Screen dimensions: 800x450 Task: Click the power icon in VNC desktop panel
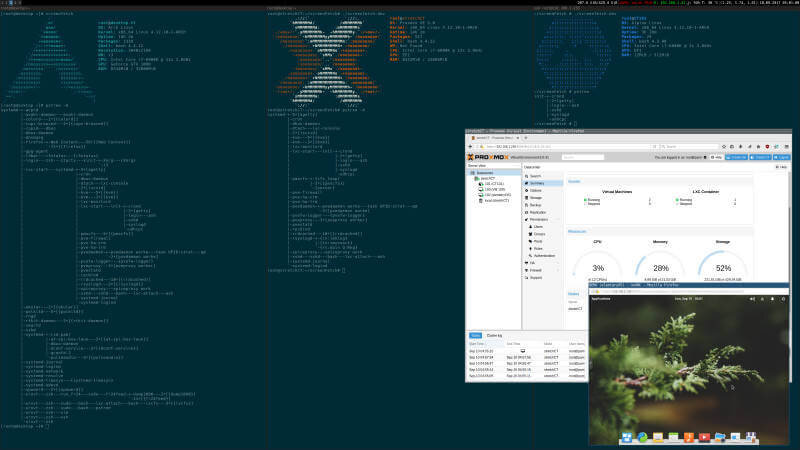click(783, 299)
